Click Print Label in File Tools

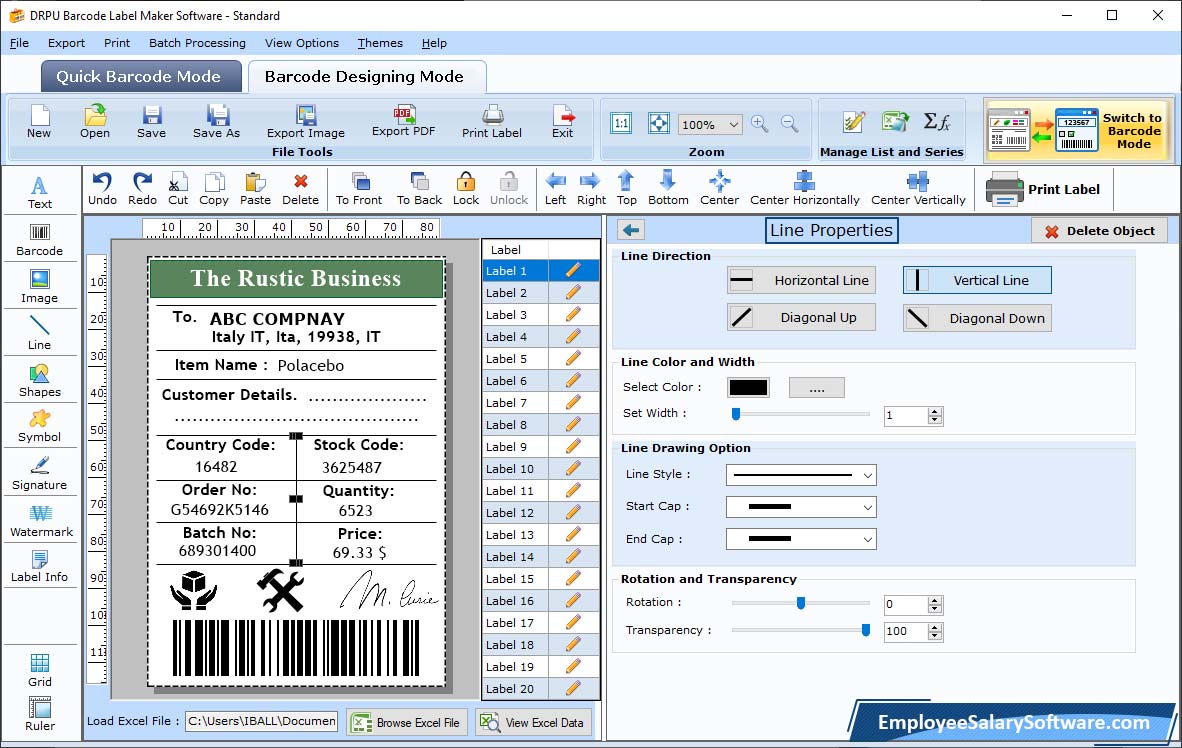tap(491, 121)
